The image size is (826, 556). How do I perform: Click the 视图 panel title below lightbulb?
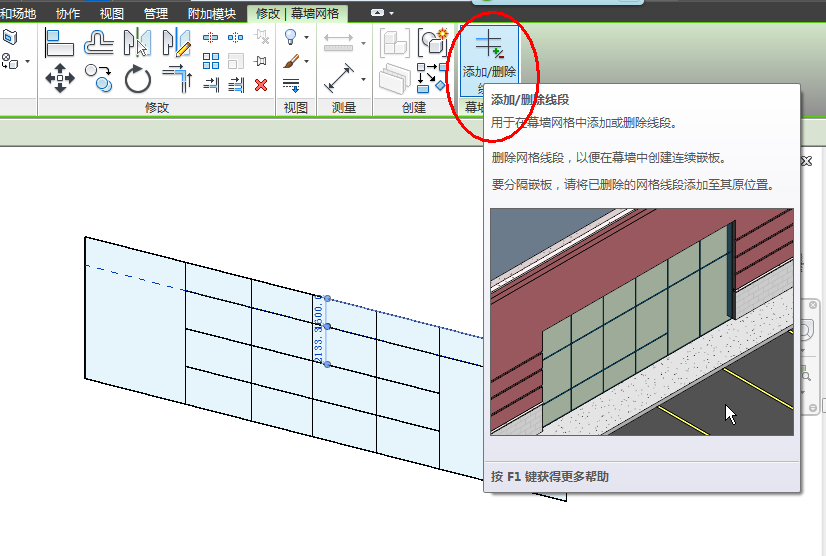click(296, 108)
